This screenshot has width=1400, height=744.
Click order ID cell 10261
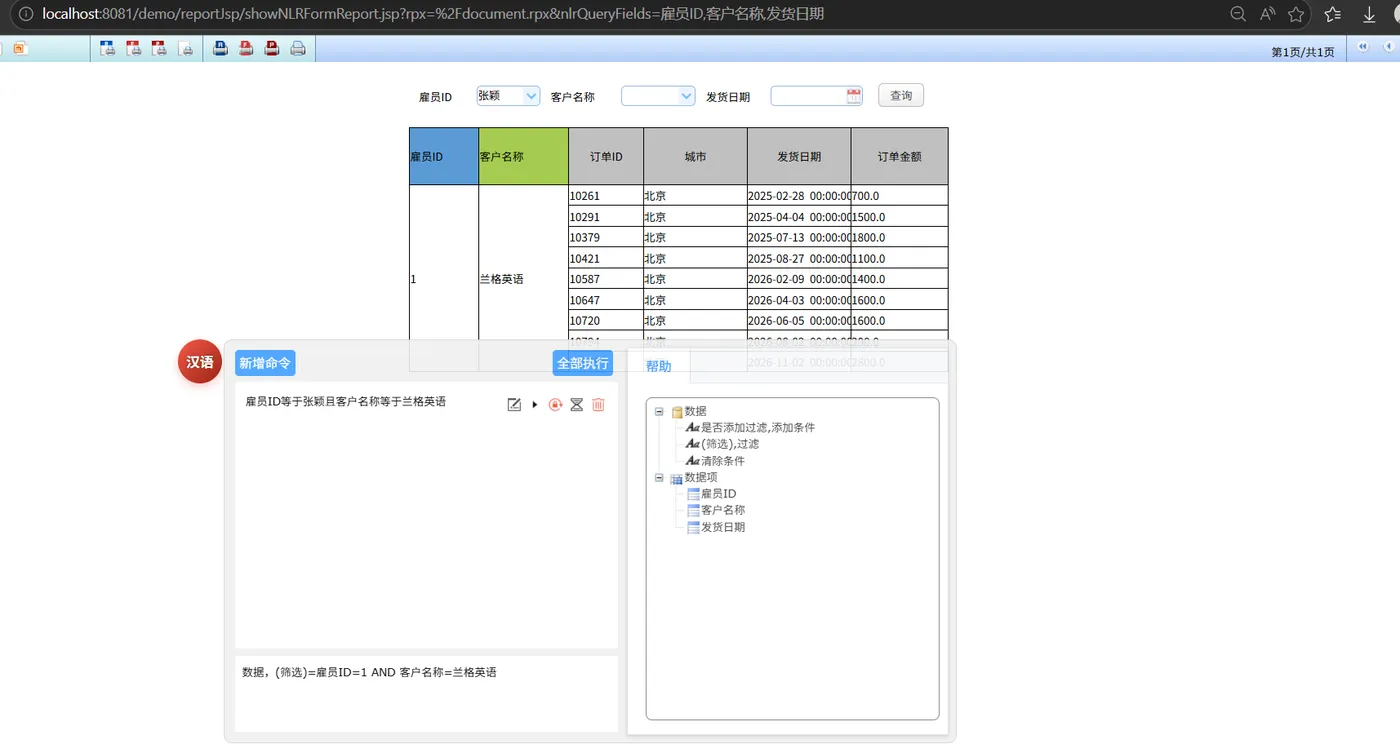point(606,196)
